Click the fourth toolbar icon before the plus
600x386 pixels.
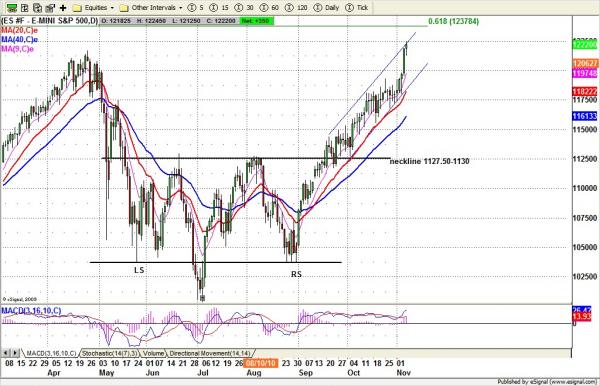[50, 7]
